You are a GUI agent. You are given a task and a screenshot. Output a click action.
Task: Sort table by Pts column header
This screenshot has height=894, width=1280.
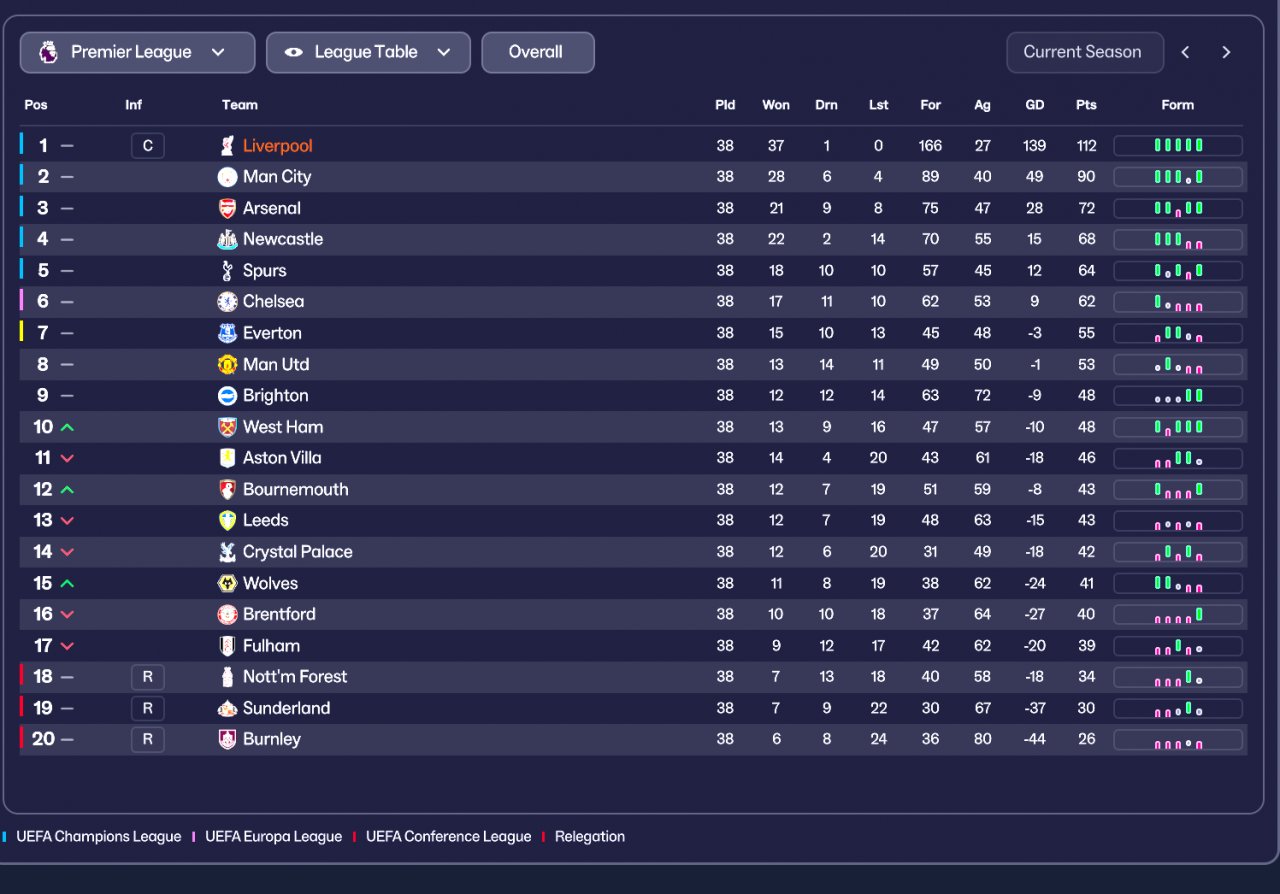[1086, 105]
